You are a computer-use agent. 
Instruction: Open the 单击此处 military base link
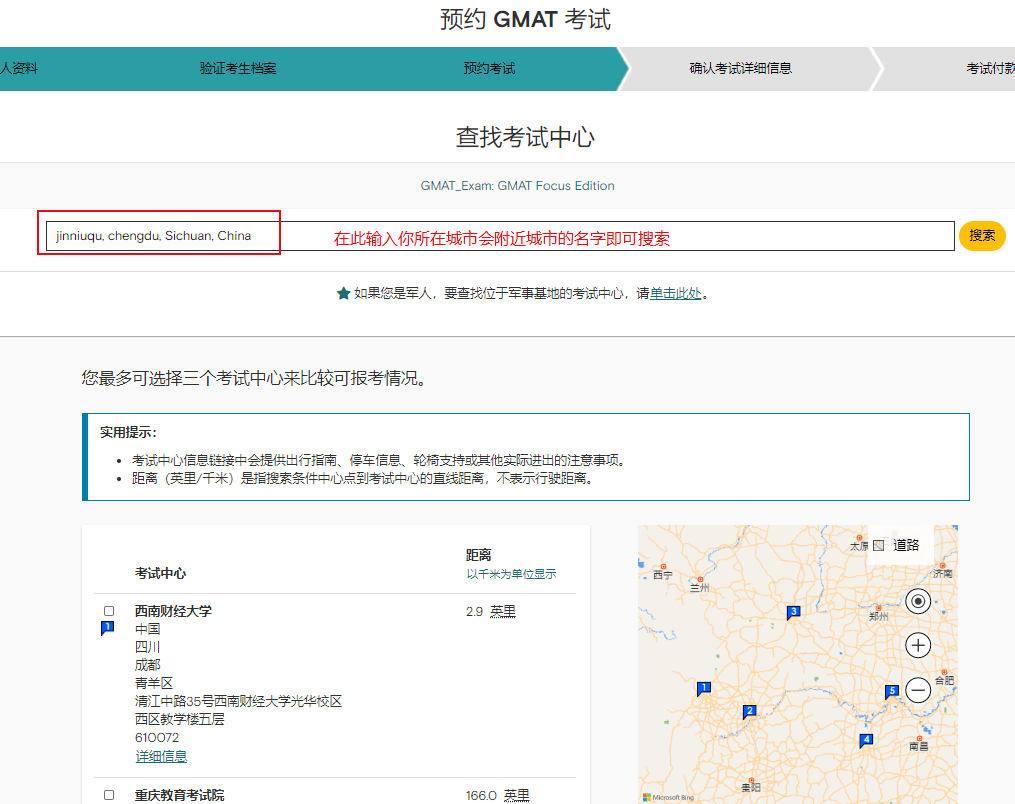(675, 293)
